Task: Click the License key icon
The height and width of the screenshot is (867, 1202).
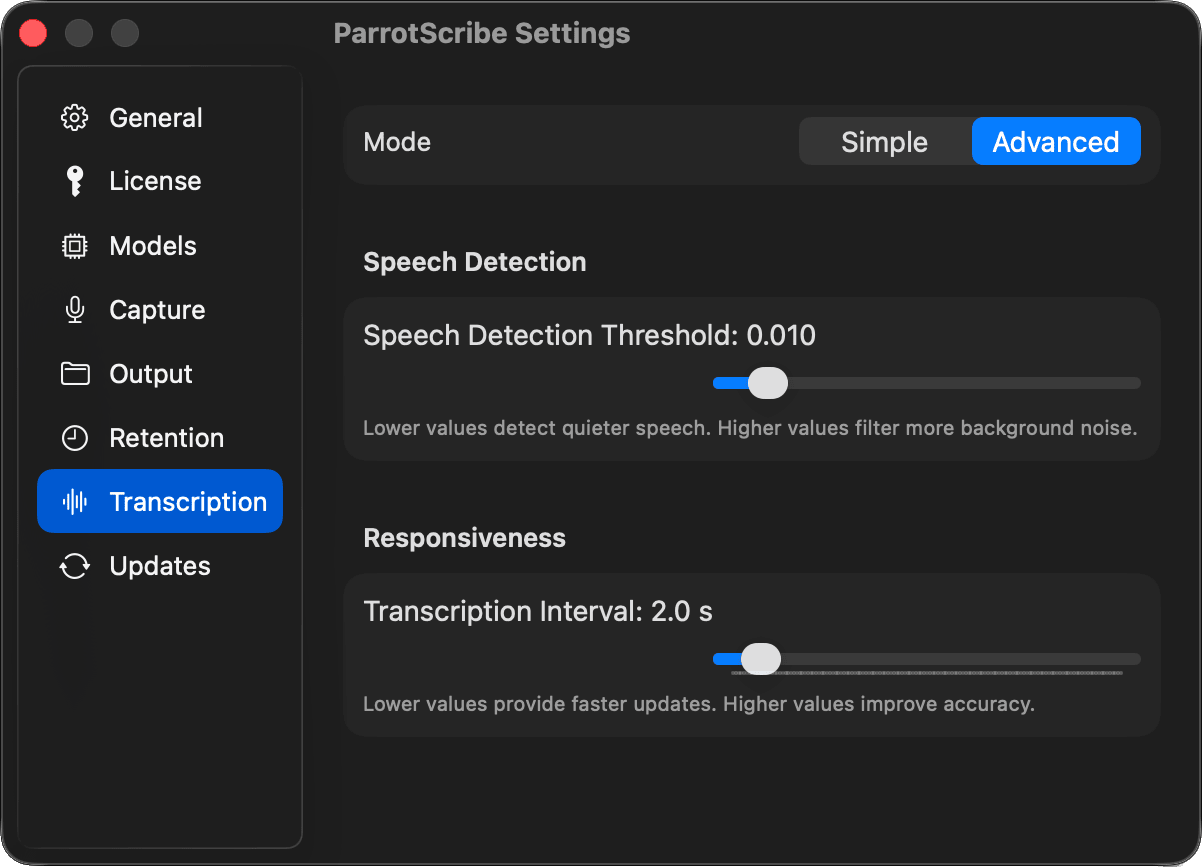Action: click(75, 181)
